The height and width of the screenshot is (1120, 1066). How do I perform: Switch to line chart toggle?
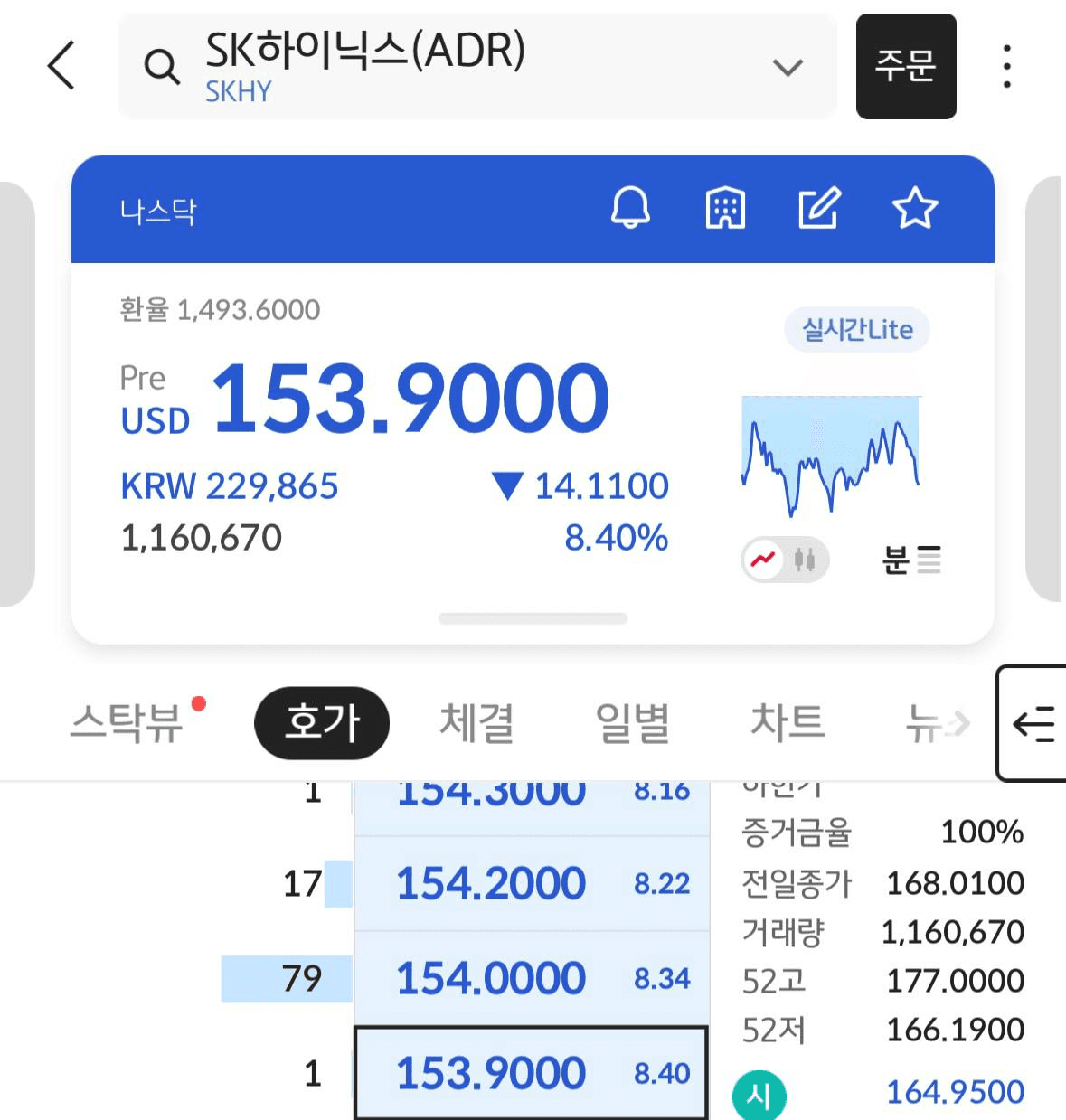click(763, 560)
